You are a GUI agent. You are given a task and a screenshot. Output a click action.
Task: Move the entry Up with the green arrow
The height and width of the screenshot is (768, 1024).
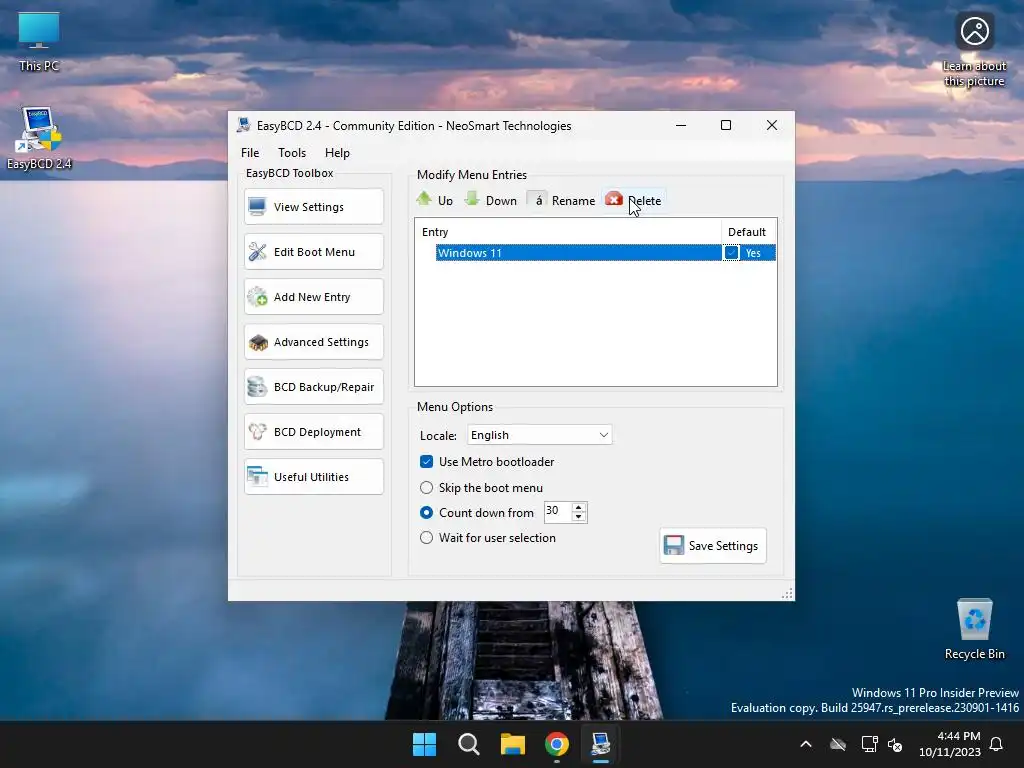[x=435, y=200]
